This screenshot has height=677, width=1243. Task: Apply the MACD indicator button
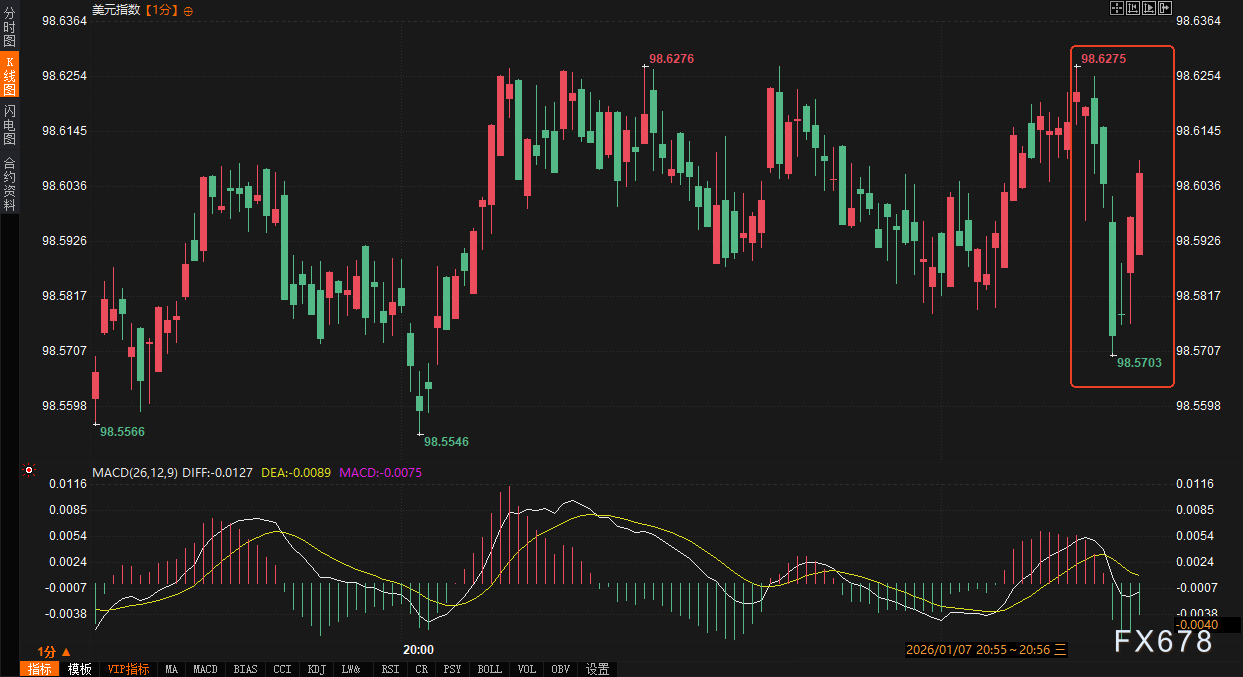coord(205,669)
